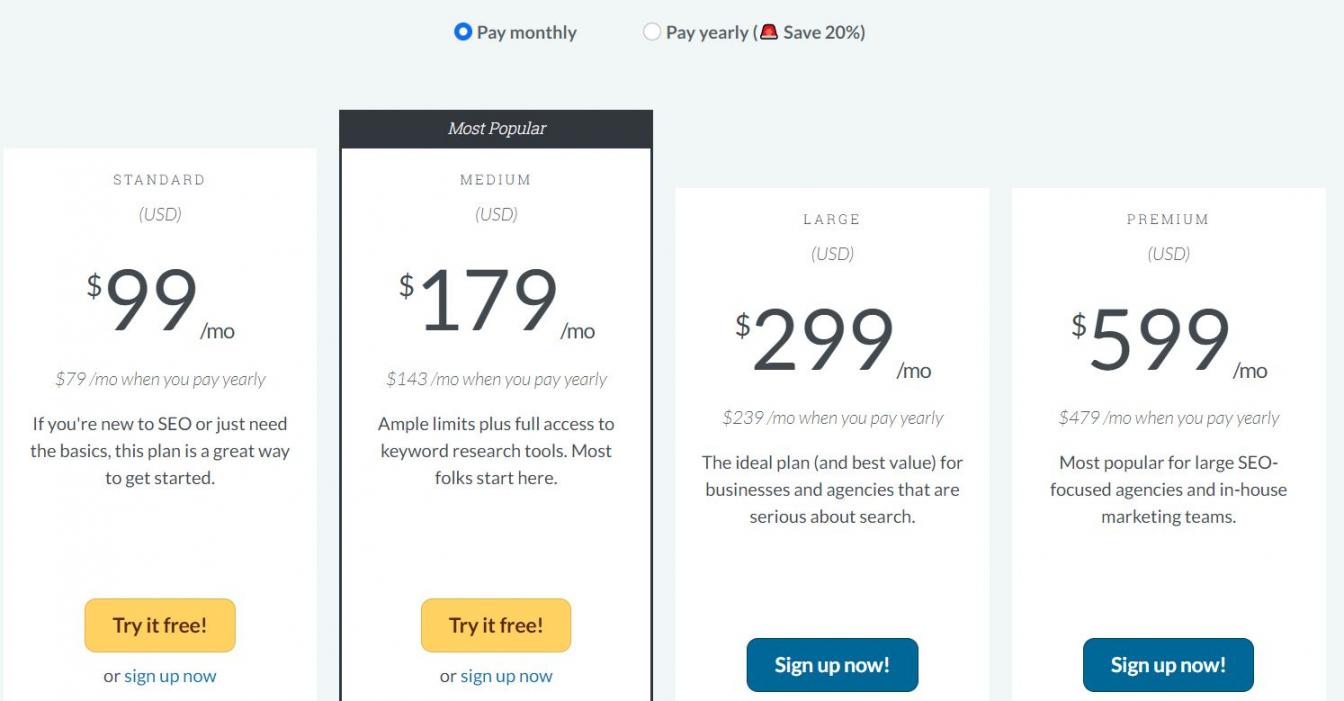Screen dimensions: 1344x701
Task: Click the $479 /mo yearly price note
Action: (x=1168, y=418)
